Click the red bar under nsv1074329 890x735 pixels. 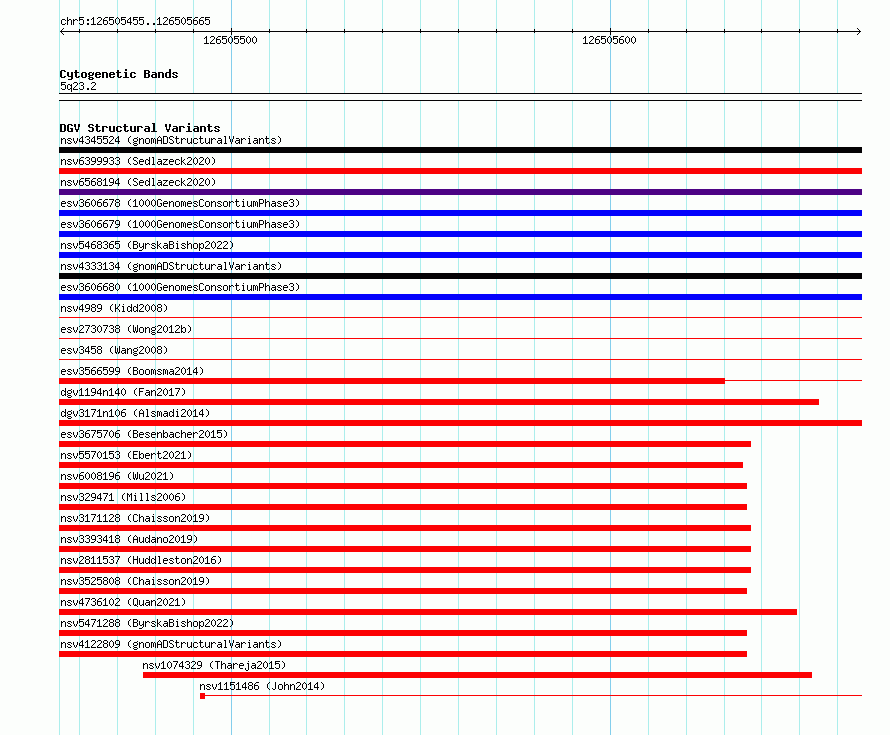pyautogui.click(x=477, y=675)
